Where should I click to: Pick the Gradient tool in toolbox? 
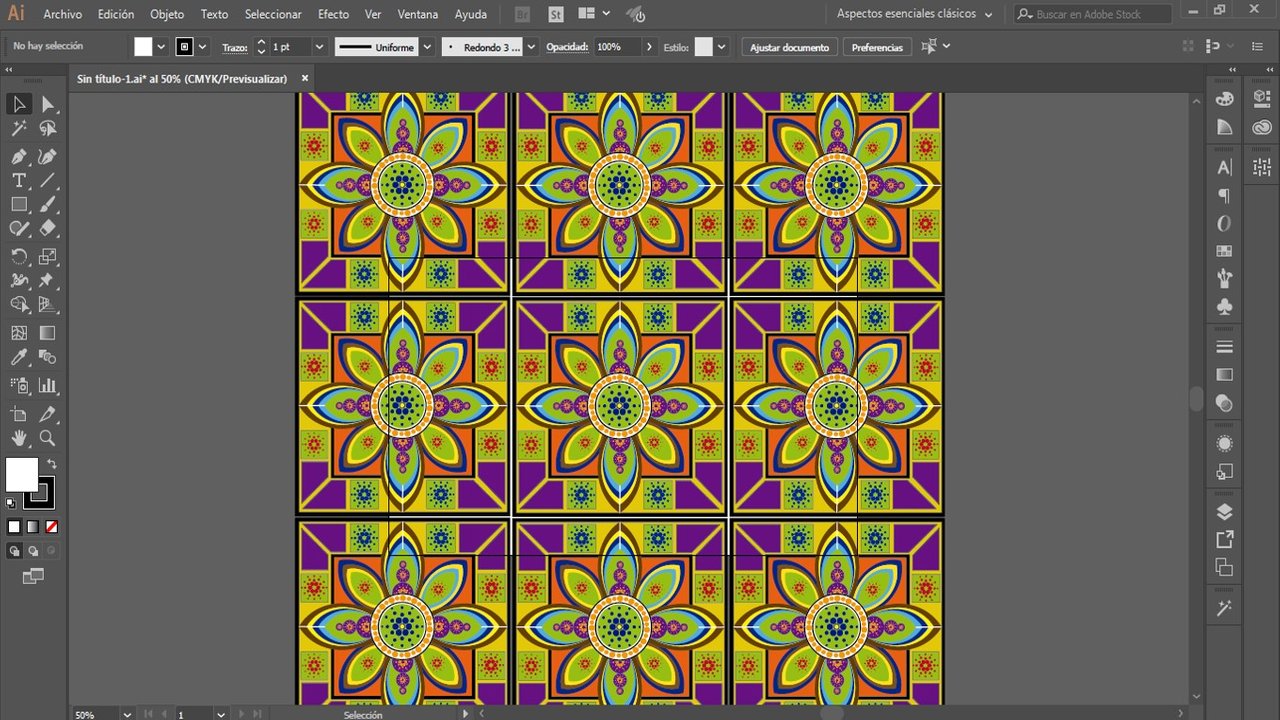tap(47, 333)
